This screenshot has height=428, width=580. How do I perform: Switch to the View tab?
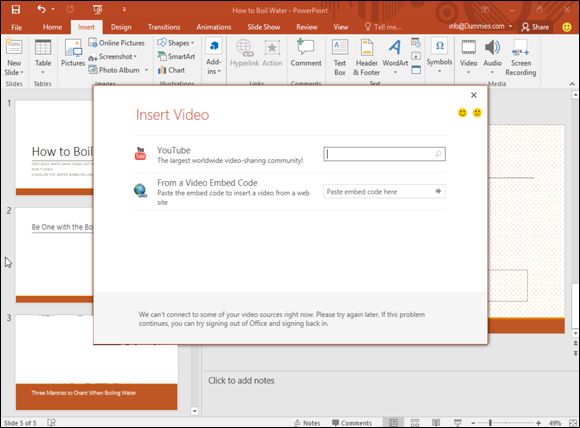(x=340, y=27)
